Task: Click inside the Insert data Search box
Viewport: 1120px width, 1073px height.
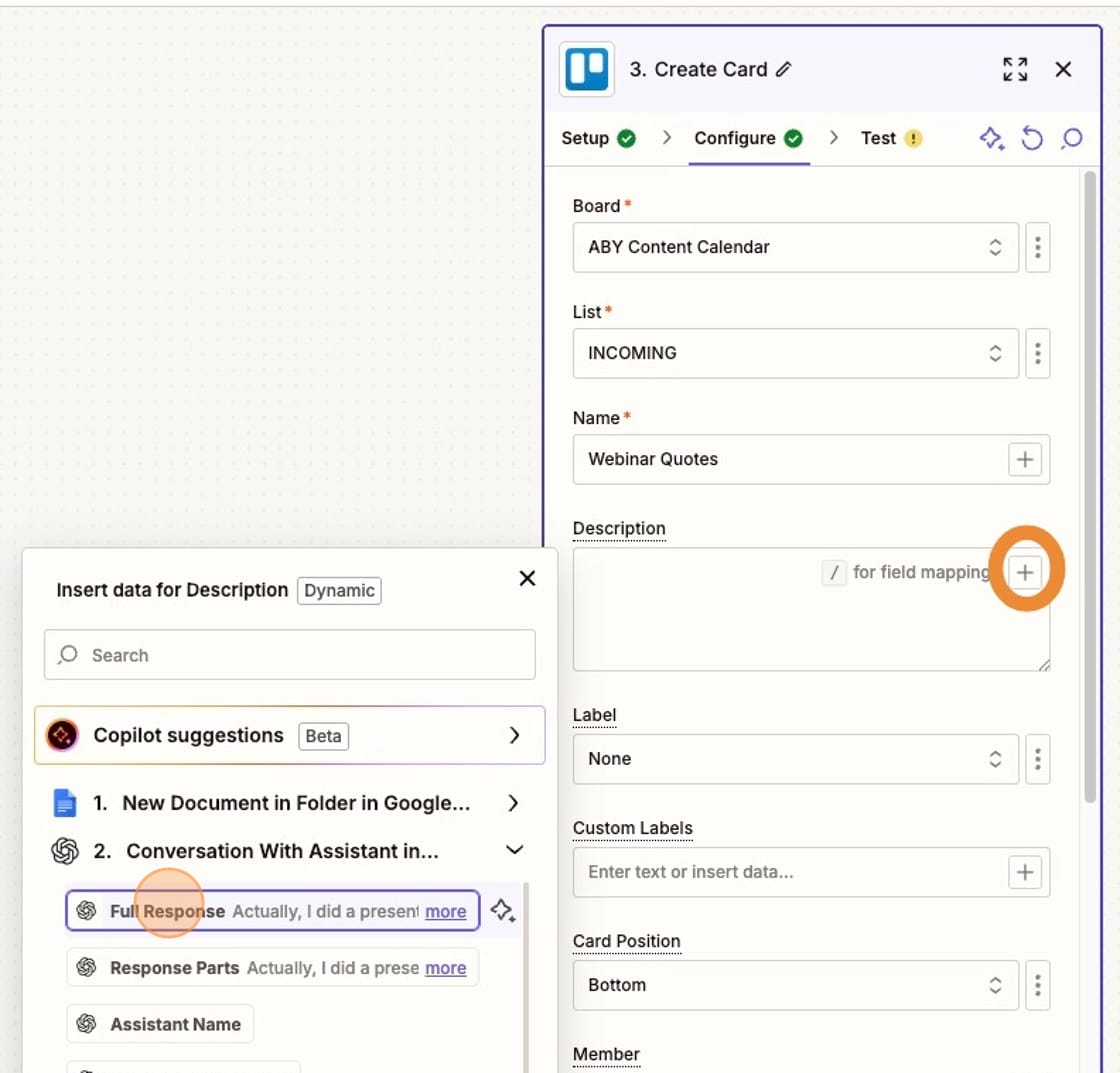Action: click(x=289, y=655)
